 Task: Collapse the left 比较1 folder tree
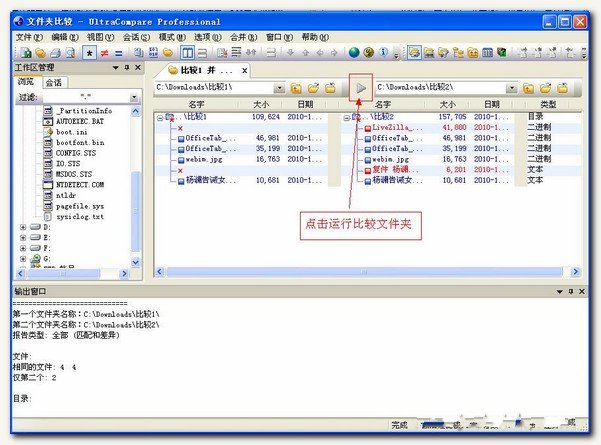pos(160,118)
